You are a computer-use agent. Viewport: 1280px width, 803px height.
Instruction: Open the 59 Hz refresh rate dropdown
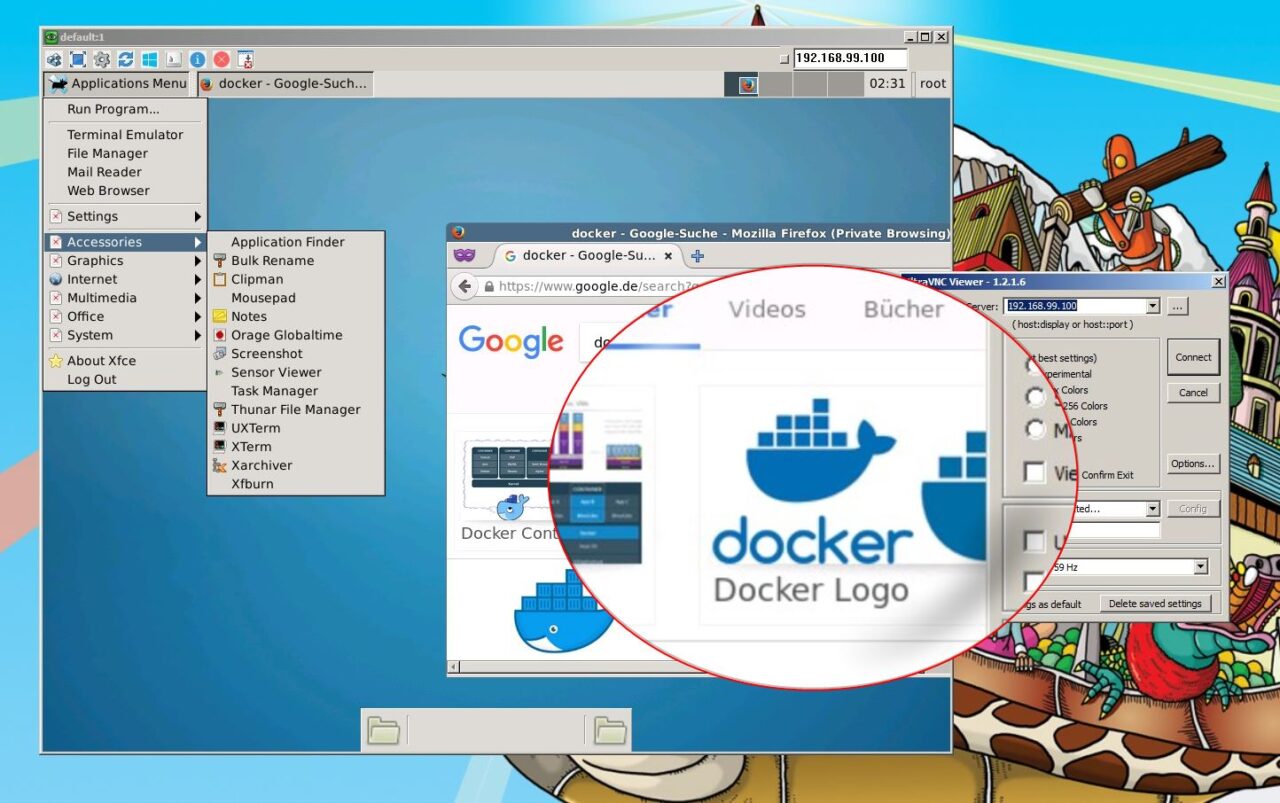pos(1200,567)
